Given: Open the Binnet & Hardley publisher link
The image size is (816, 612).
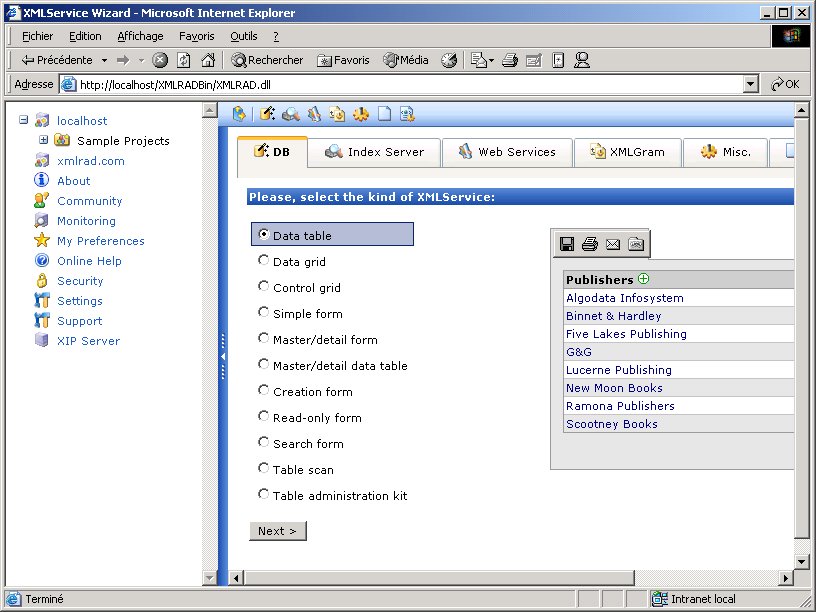Looking at the screenshot, I should [x=613, y=316].
